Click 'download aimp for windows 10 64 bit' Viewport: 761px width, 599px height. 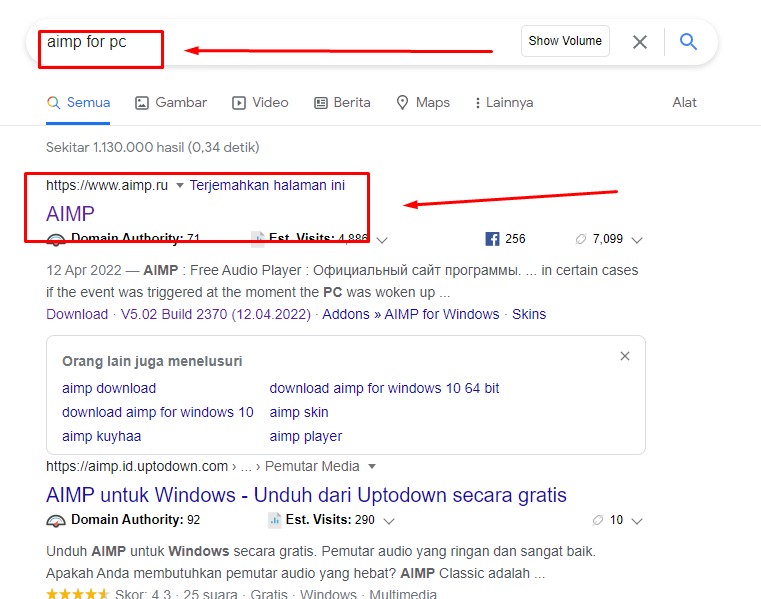[384, 388]
